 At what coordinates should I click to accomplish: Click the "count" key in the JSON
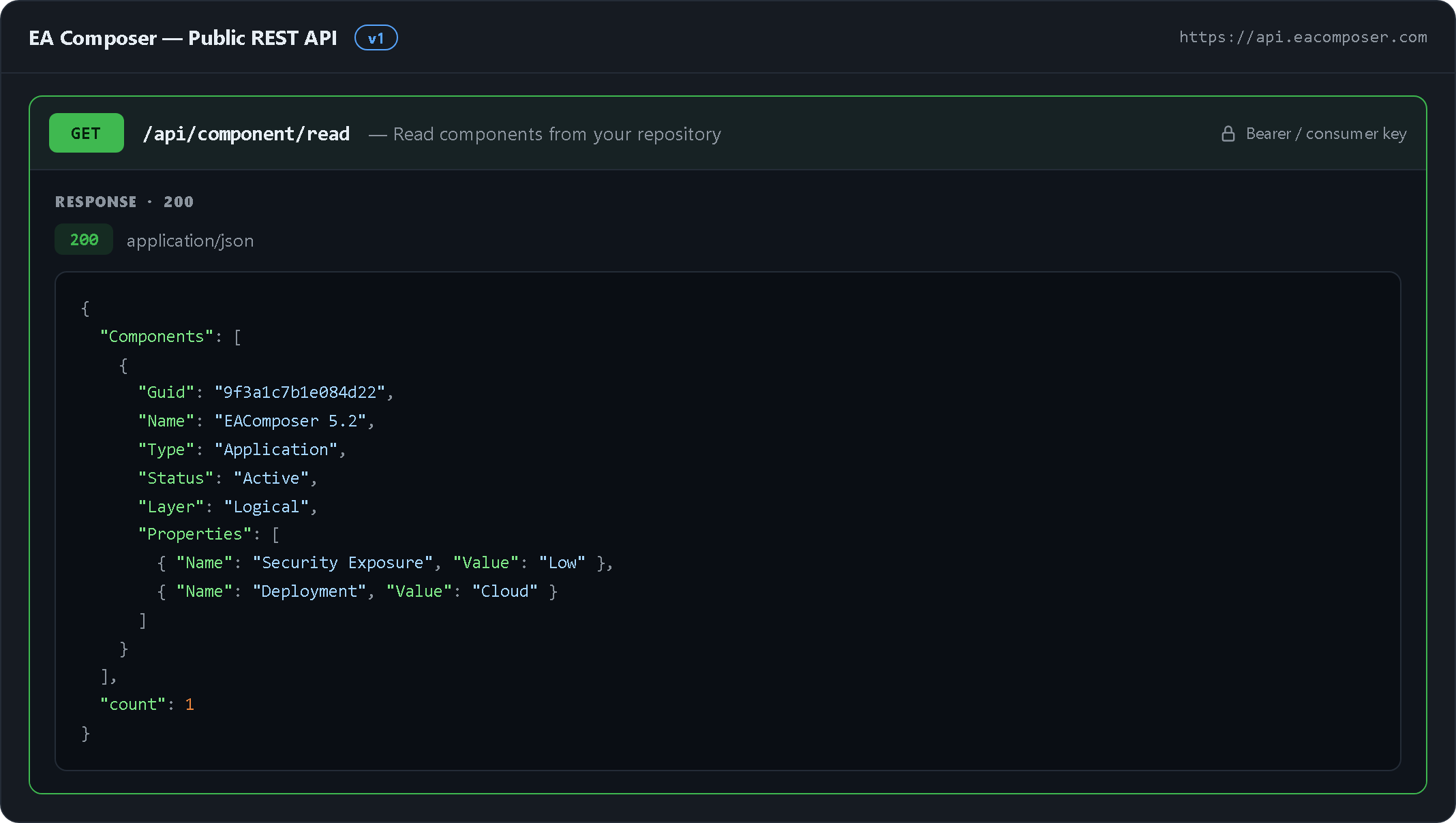[133, 704]
